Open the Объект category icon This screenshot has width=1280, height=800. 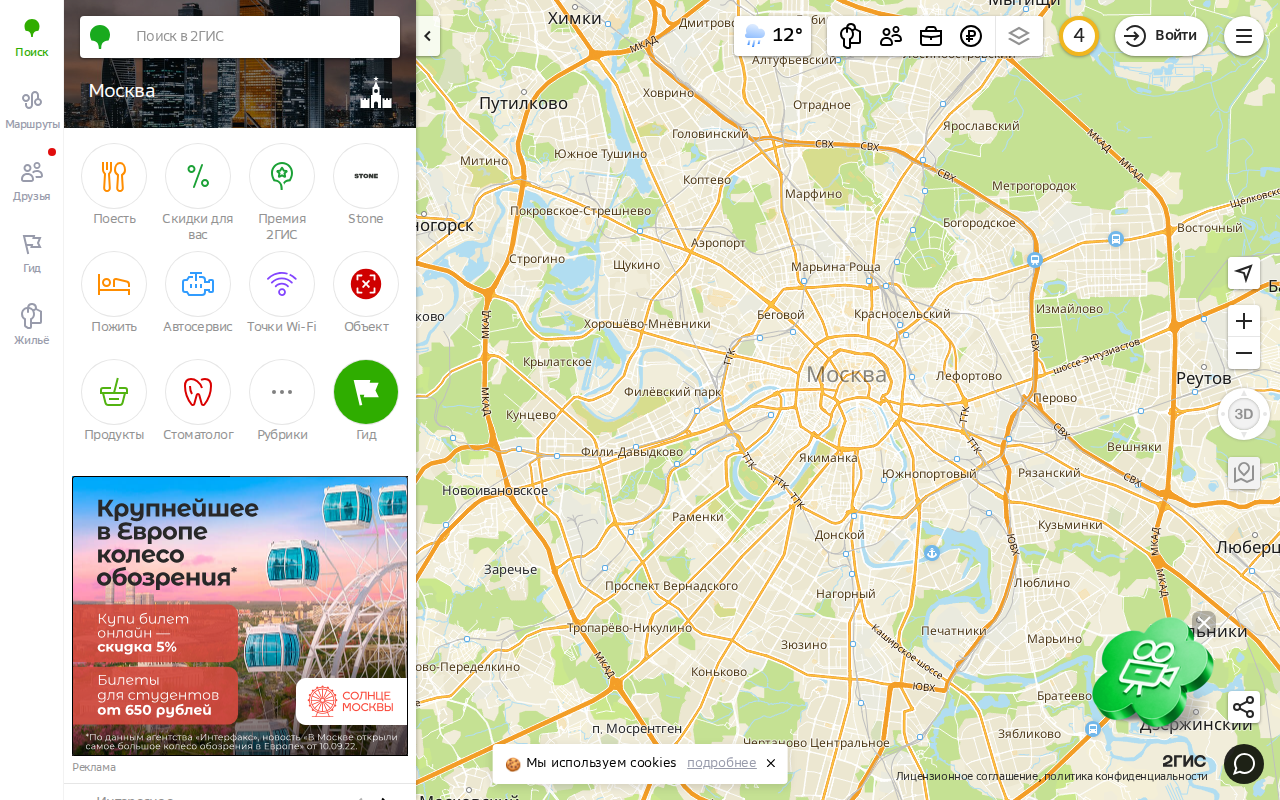coord(366,284)
